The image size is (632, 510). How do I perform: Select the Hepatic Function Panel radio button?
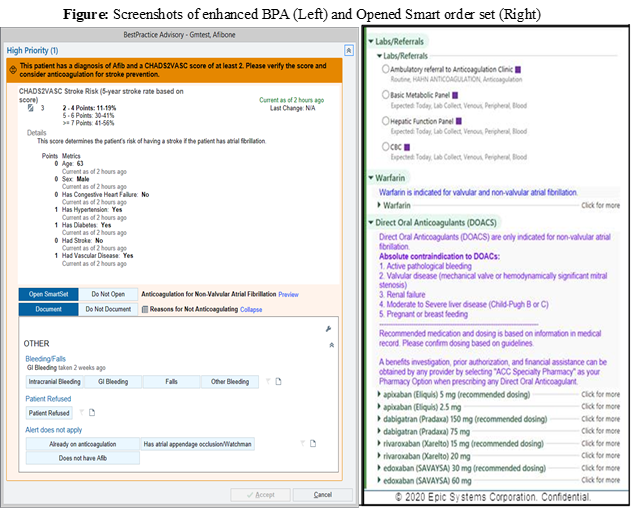(x=384, y=121)
